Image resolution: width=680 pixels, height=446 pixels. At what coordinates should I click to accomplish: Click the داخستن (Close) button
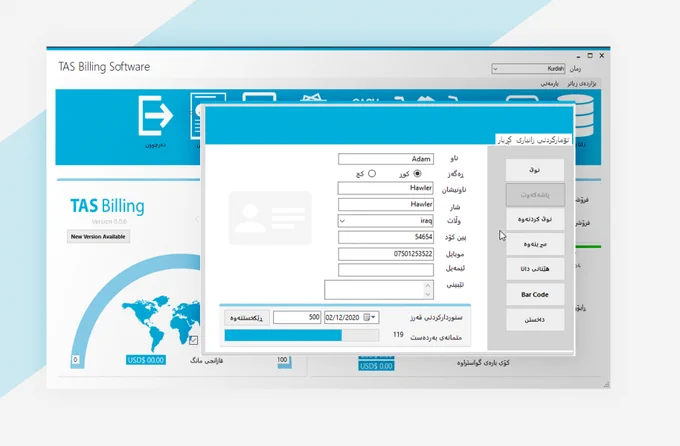[535, 319]
